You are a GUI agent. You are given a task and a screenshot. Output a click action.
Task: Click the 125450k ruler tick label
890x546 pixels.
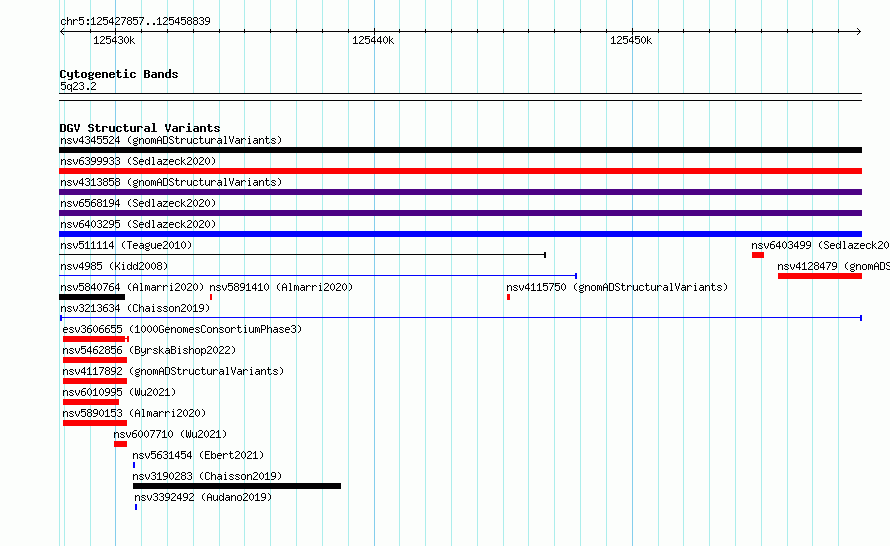631,40
